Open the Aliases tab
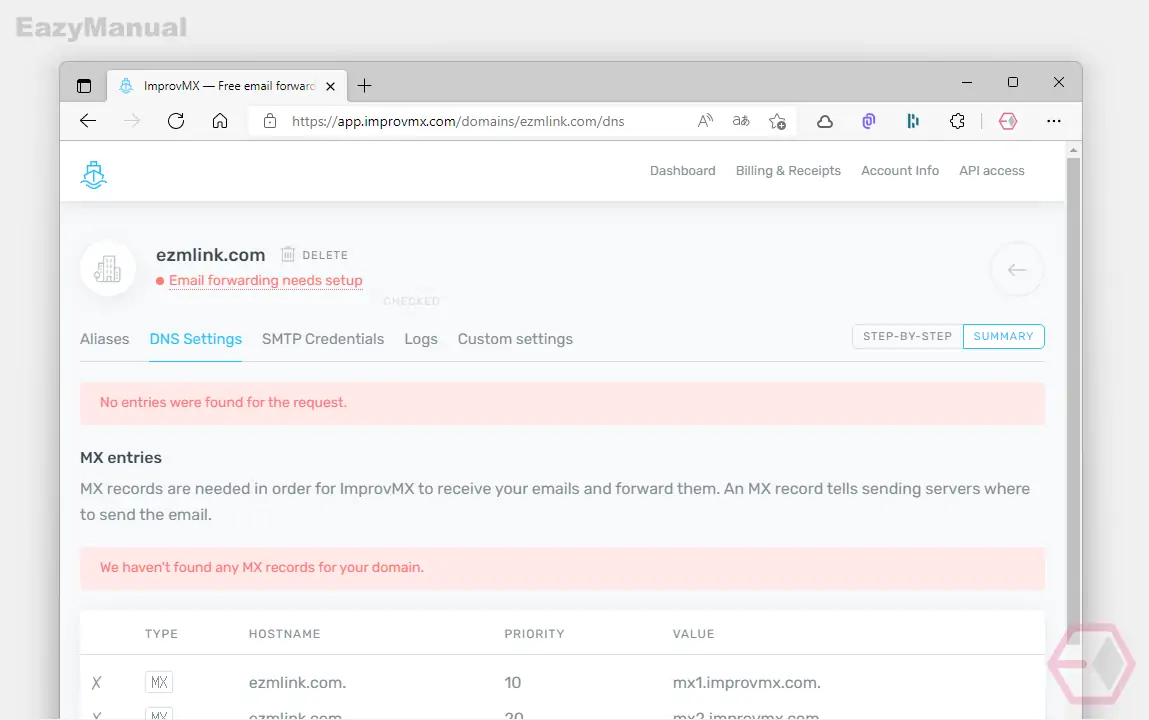 click(x=104, y=339)
